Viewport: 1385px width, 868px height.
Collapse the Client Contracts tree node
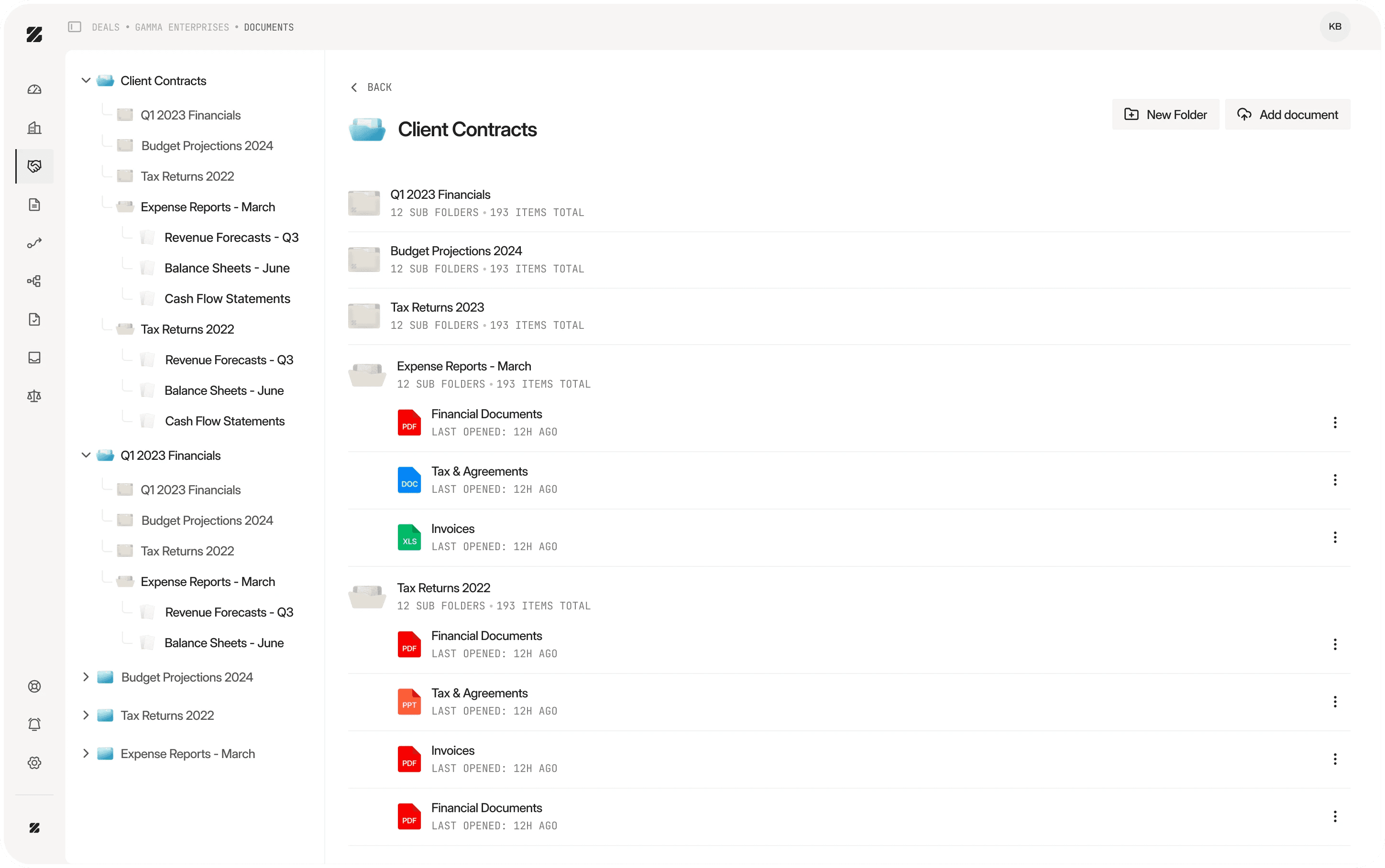point(86,80)
